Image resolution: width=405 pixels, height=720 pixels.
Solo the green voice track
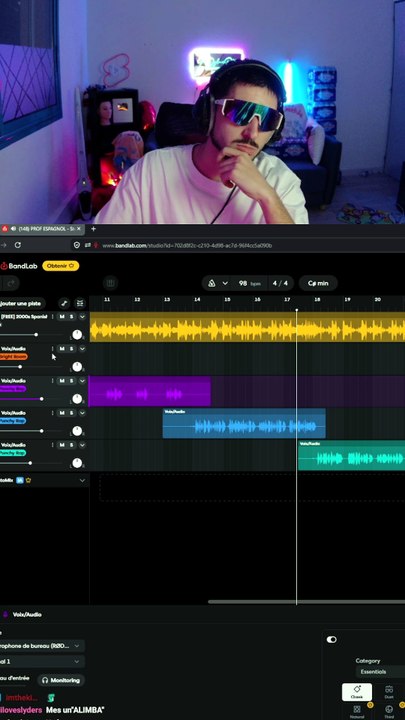pyautogui.click(x=71, y=445)
